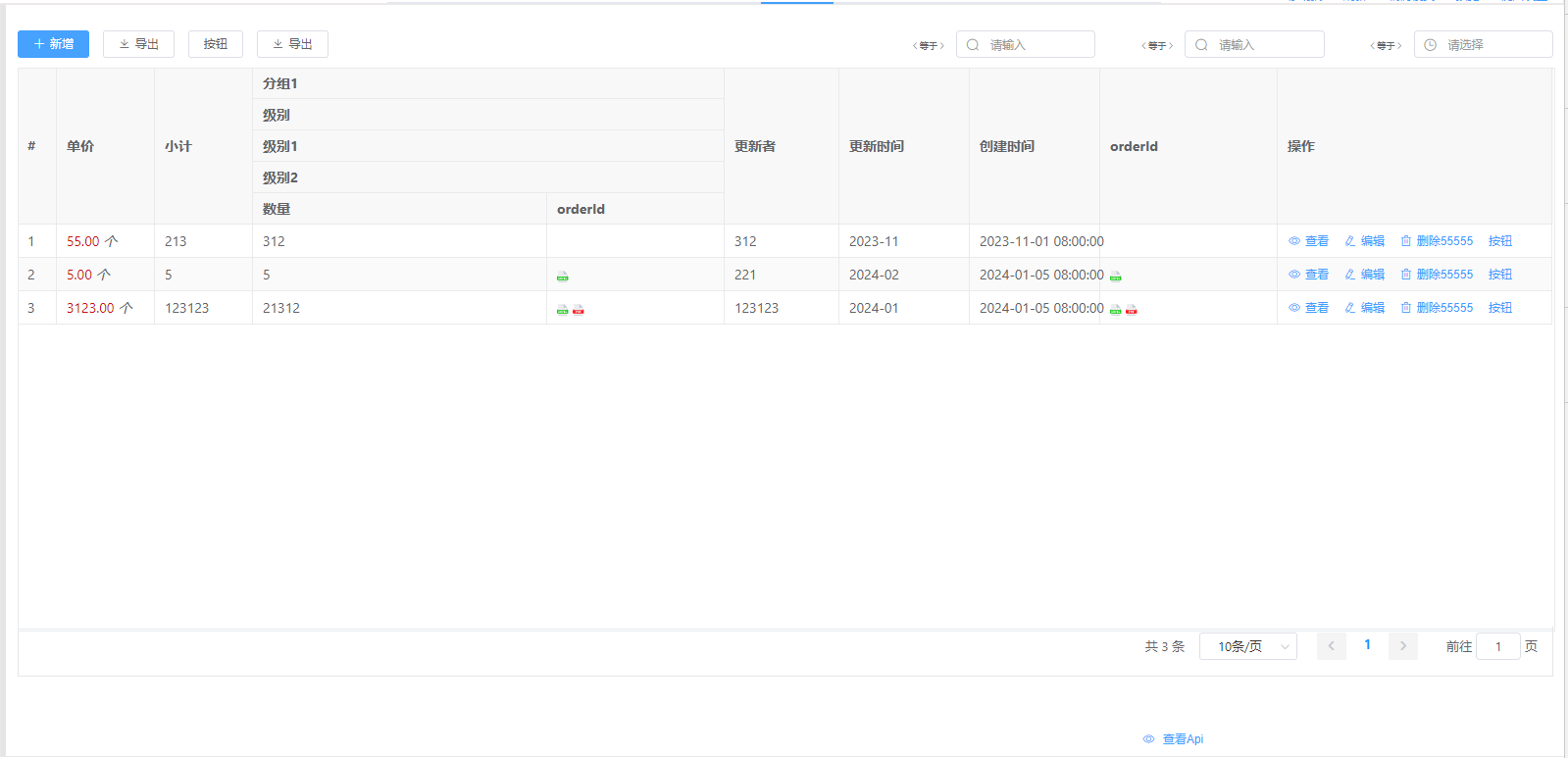Image resolution: width=1568 pixels, height=758 pixels.
Task: Click the 前往 page number input box
Action: (1497, 646)
